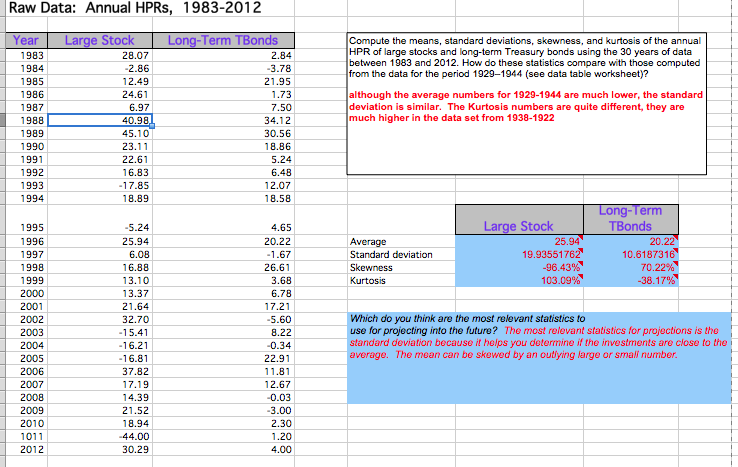Select the 16.83 cell for 1992

100,173
